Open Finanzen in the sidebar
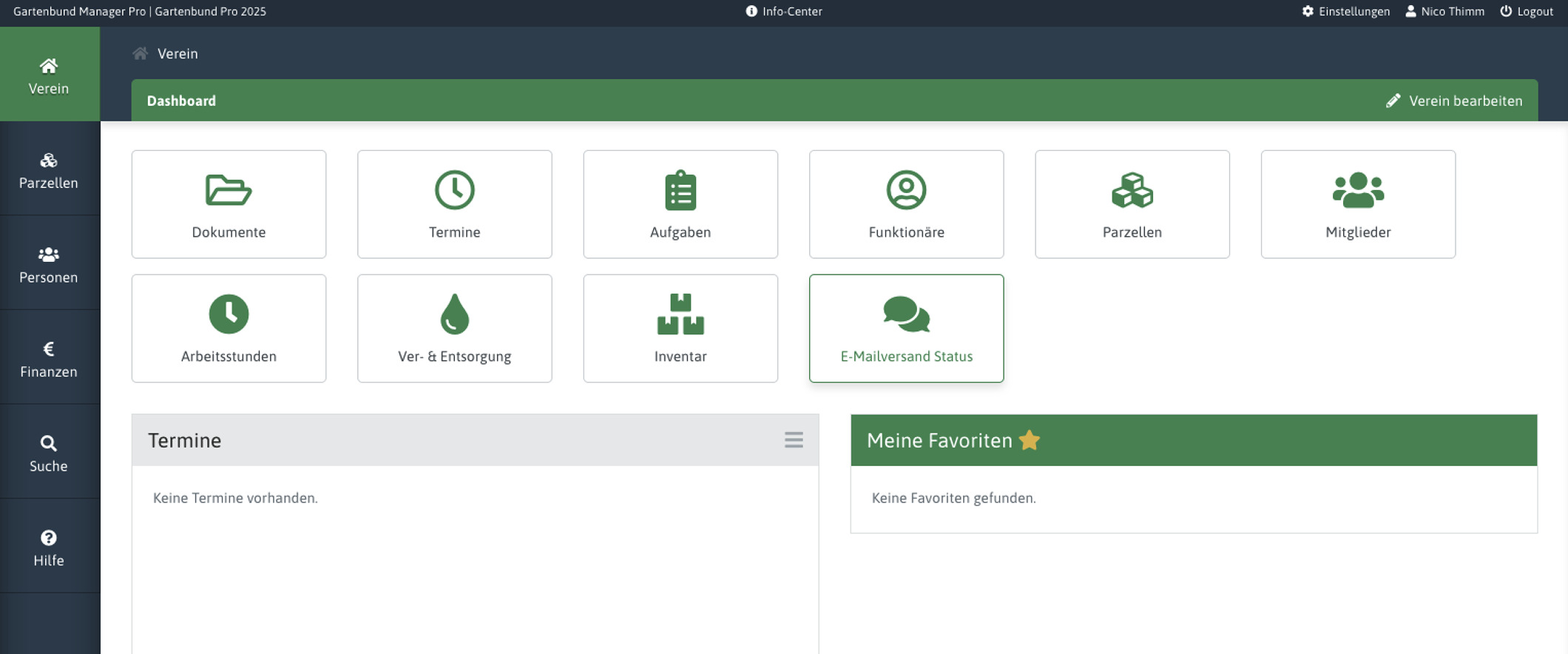This screenshot has height=654, width=1568. point(49,359)
